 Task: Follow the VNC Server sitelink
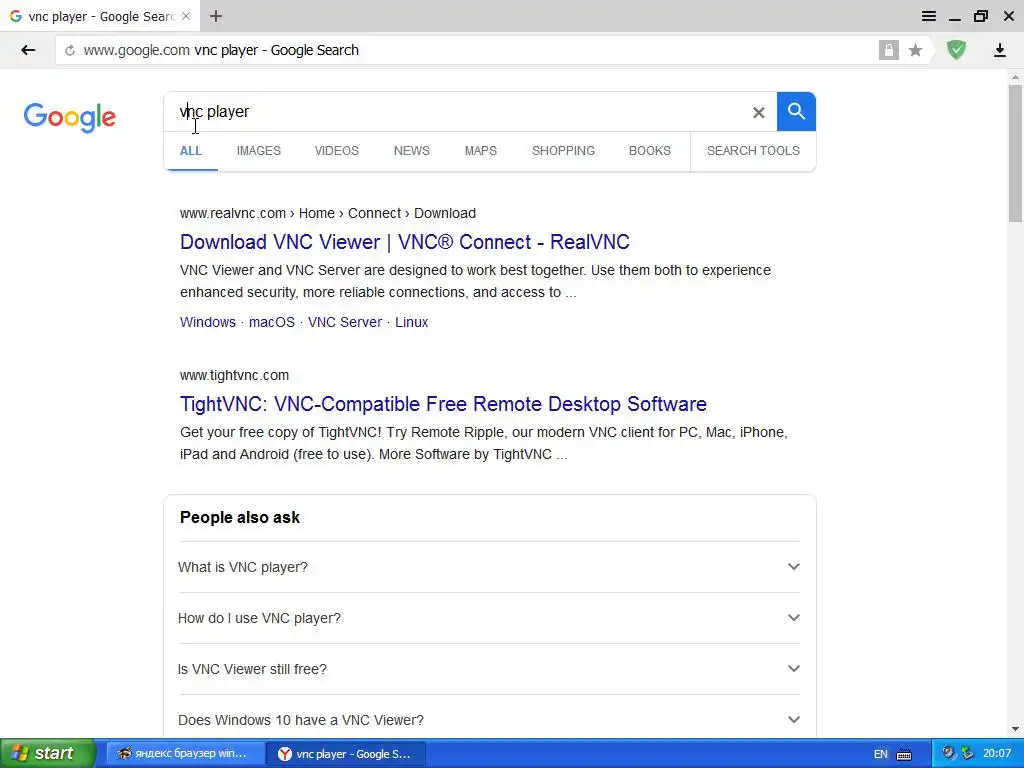[x=345, y=323]
